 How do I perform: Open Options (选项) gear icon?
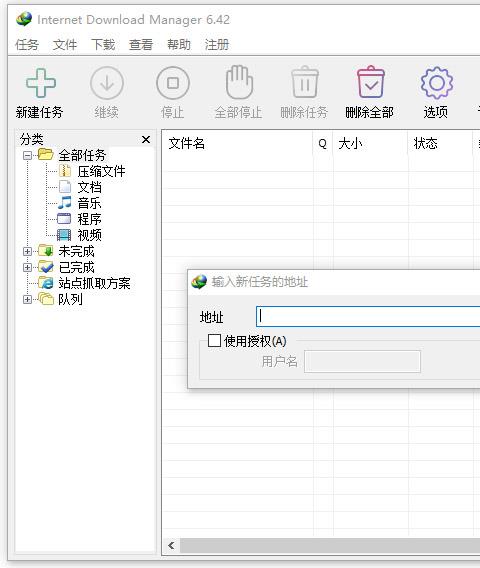click(437, 83)
